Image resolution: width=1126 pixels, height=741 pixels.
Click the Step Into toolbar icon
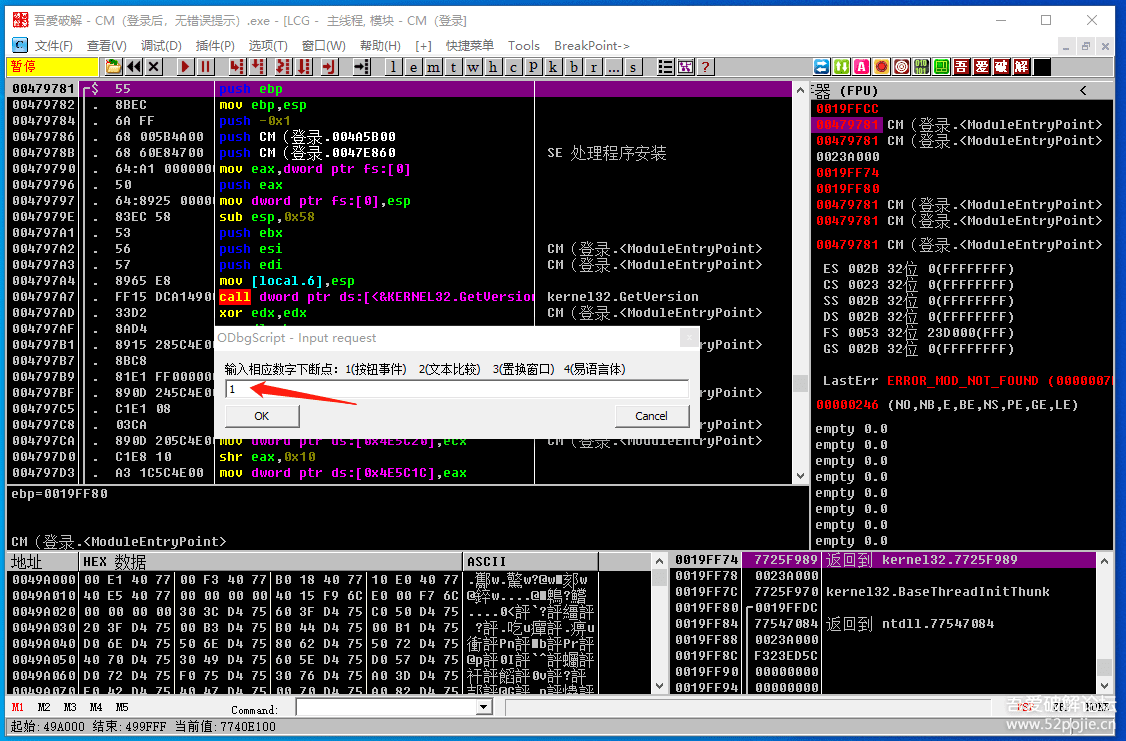(x=237, y=67)
